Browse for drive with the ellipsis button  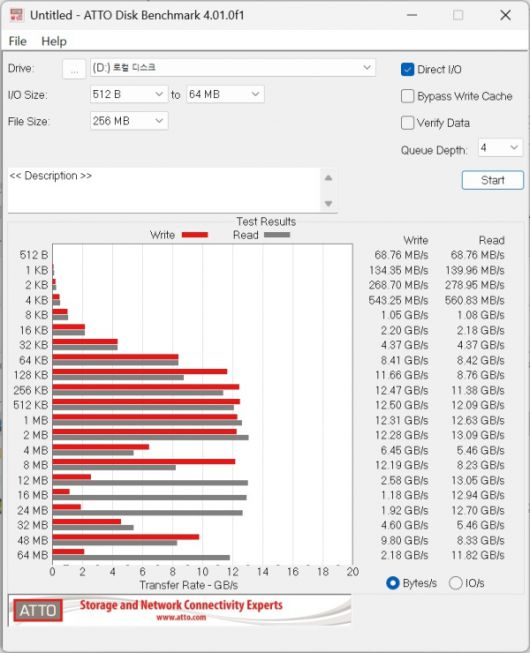click(x=74, y=68)
